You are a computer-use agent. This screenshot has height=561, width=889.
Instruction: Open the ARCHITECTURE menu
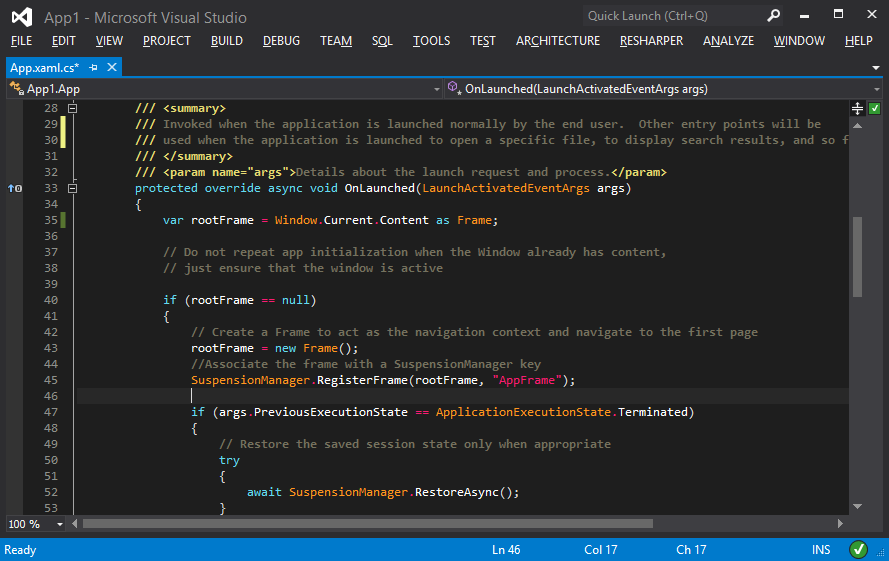click(x=558, y=41)
